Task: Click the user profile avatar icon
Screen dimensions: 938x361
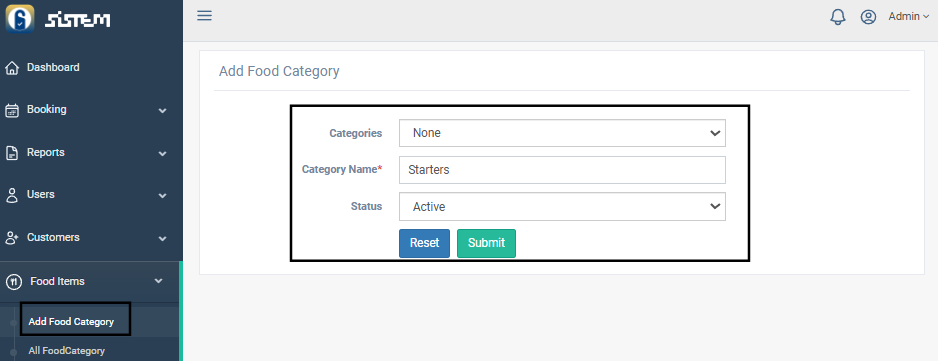Action: (868, 17)
